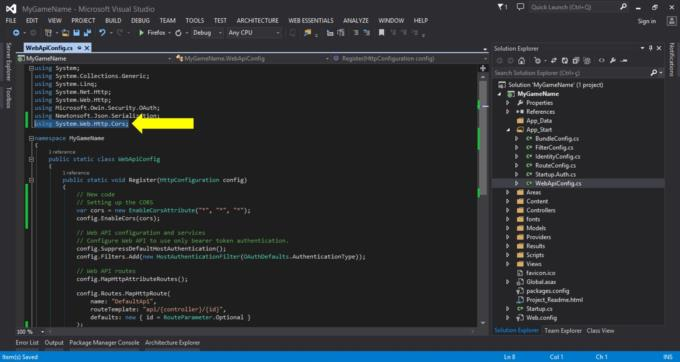Save the current file with the disk icon
The height and width of the screenshot is (362, 680).
click(x=76, y=33)
